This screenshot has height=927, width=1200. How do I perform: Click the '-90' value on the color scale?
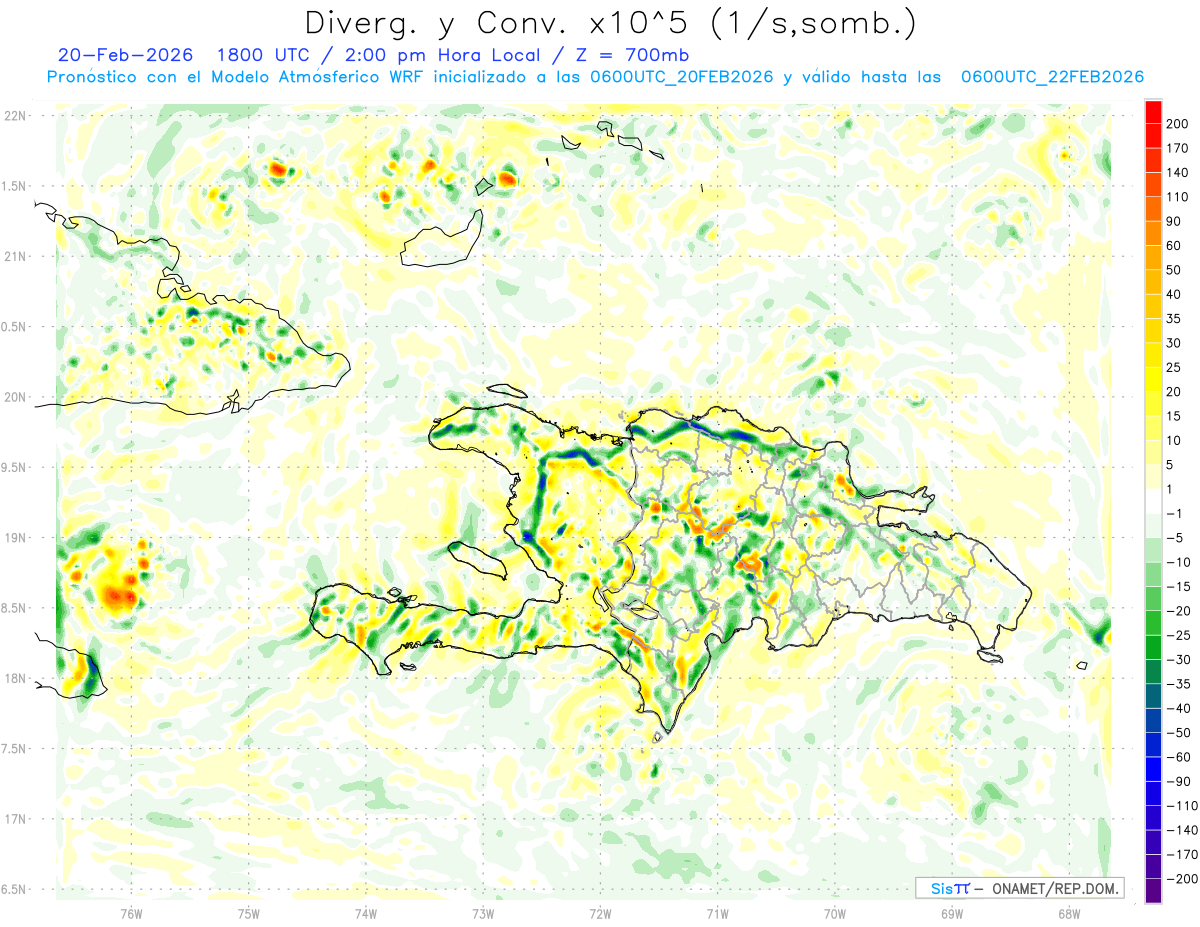pos(1180,782)
